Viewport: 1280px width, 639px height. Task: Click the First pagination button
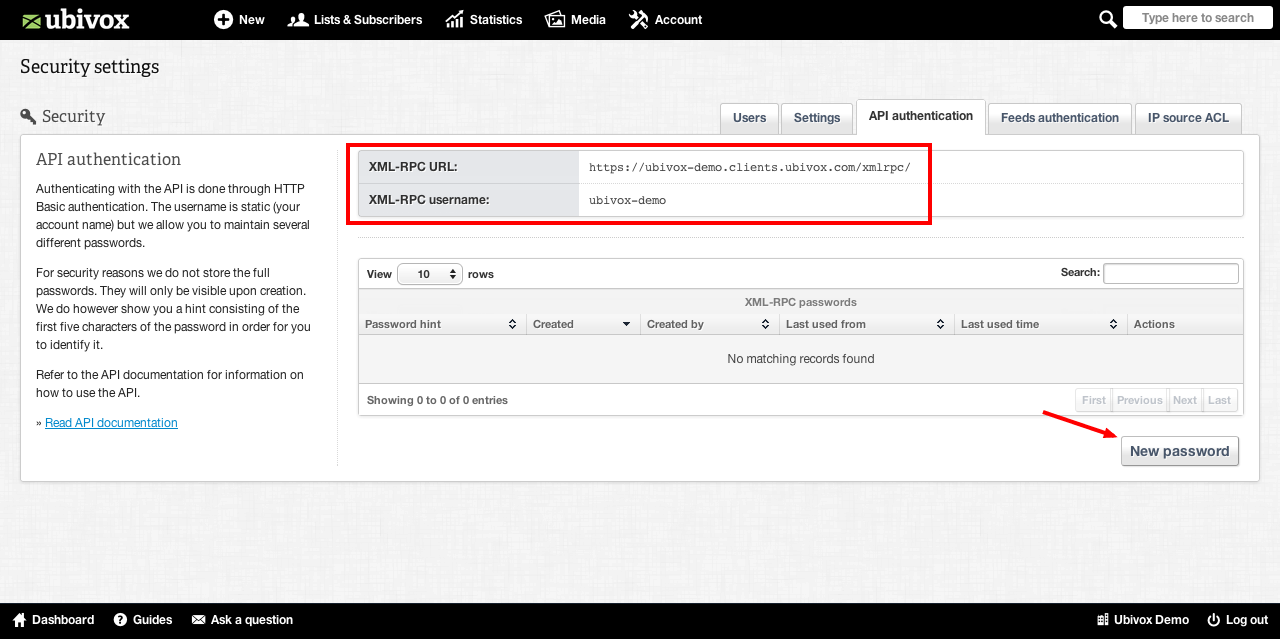click(1094, 400)
